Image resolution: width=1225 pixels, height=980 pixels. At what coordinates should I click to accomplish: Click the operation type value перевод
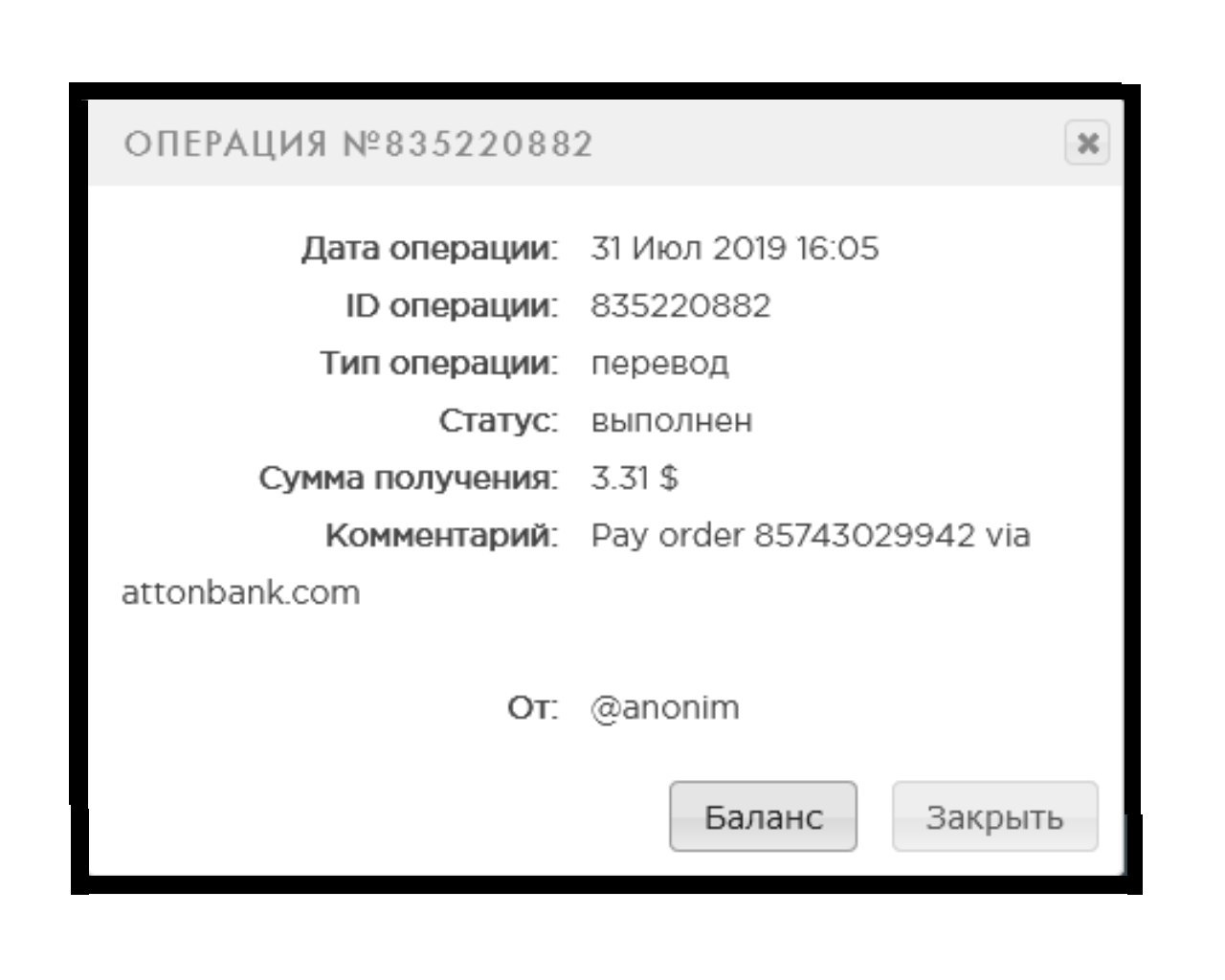click(x=659, y=365)
